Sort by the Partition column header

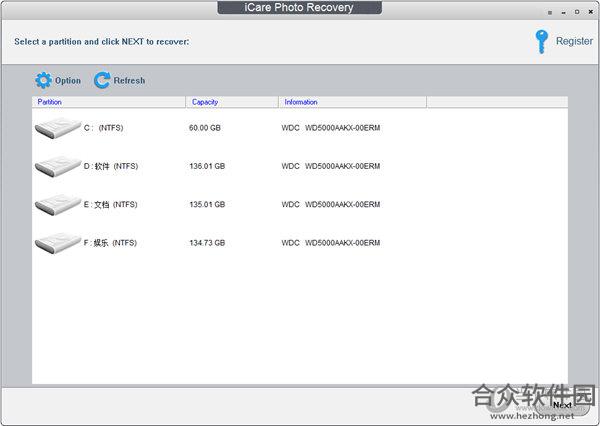[109, 102]
